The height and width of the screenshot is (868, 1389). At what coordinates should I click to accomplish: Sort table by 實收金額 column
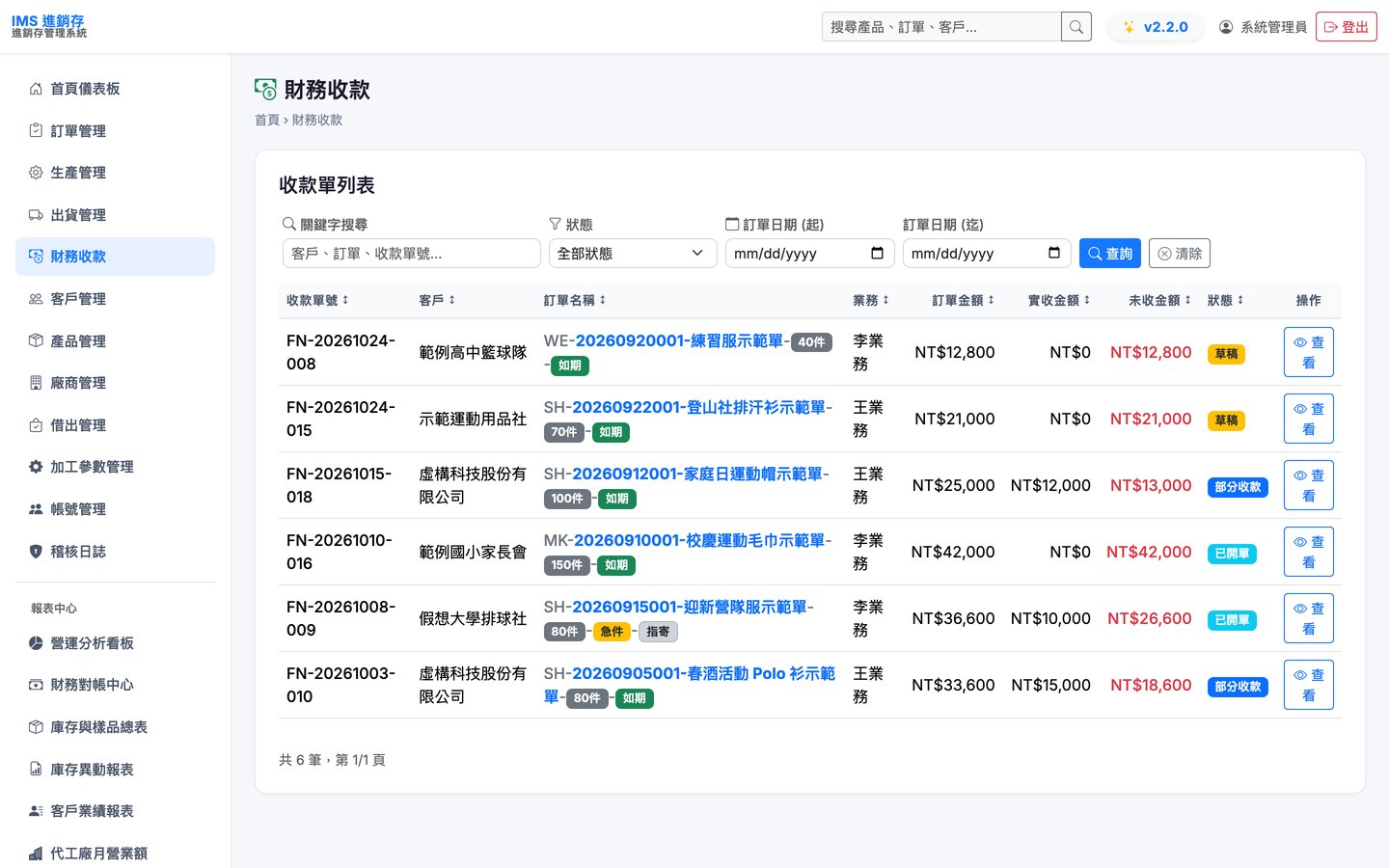click(1059, 301)
